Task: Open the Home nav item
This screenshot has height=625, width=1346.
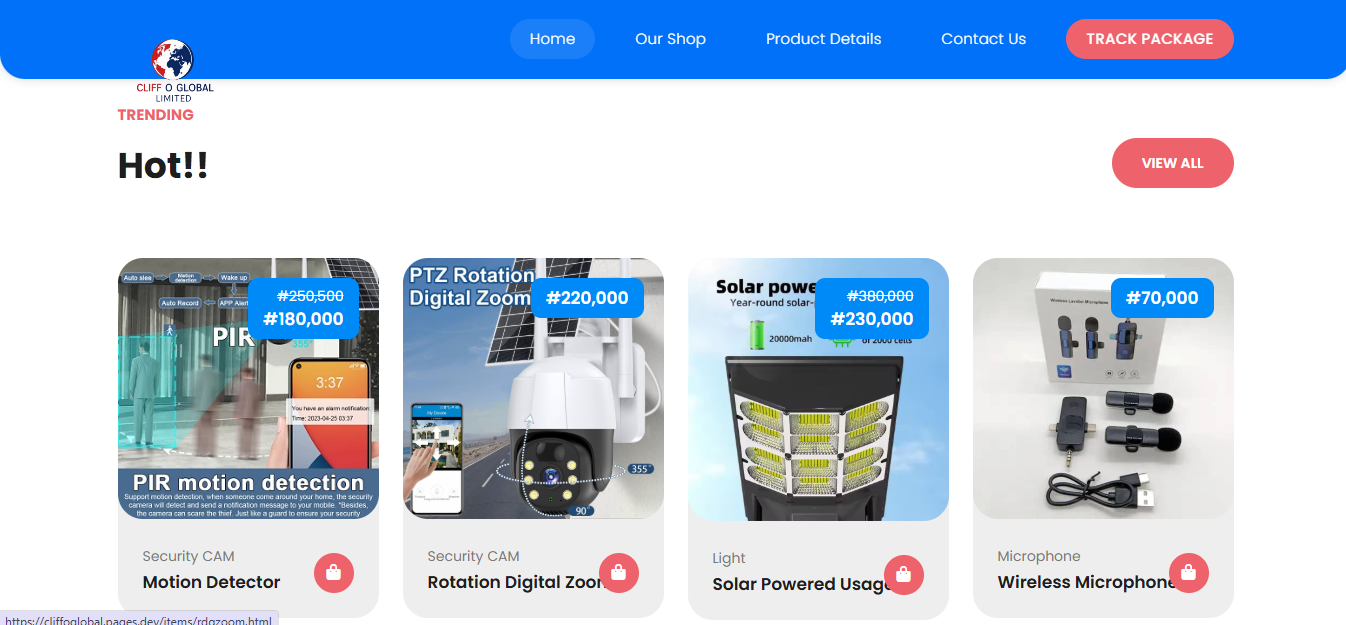Action: (552, 39)
